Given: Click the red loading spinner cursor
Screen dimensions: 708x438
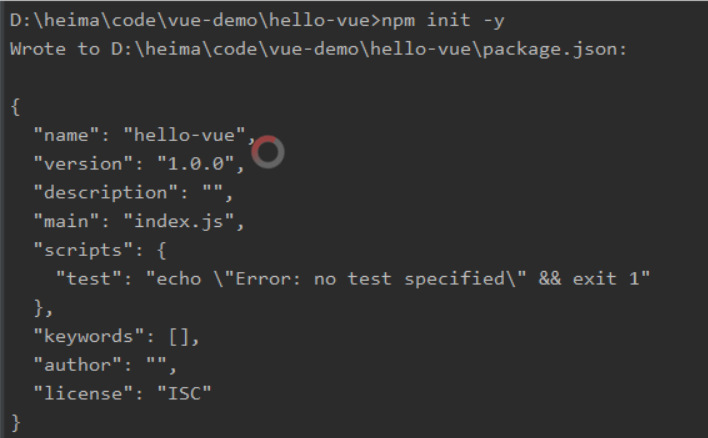Looking at the screenshot, I should click(268, 152).
